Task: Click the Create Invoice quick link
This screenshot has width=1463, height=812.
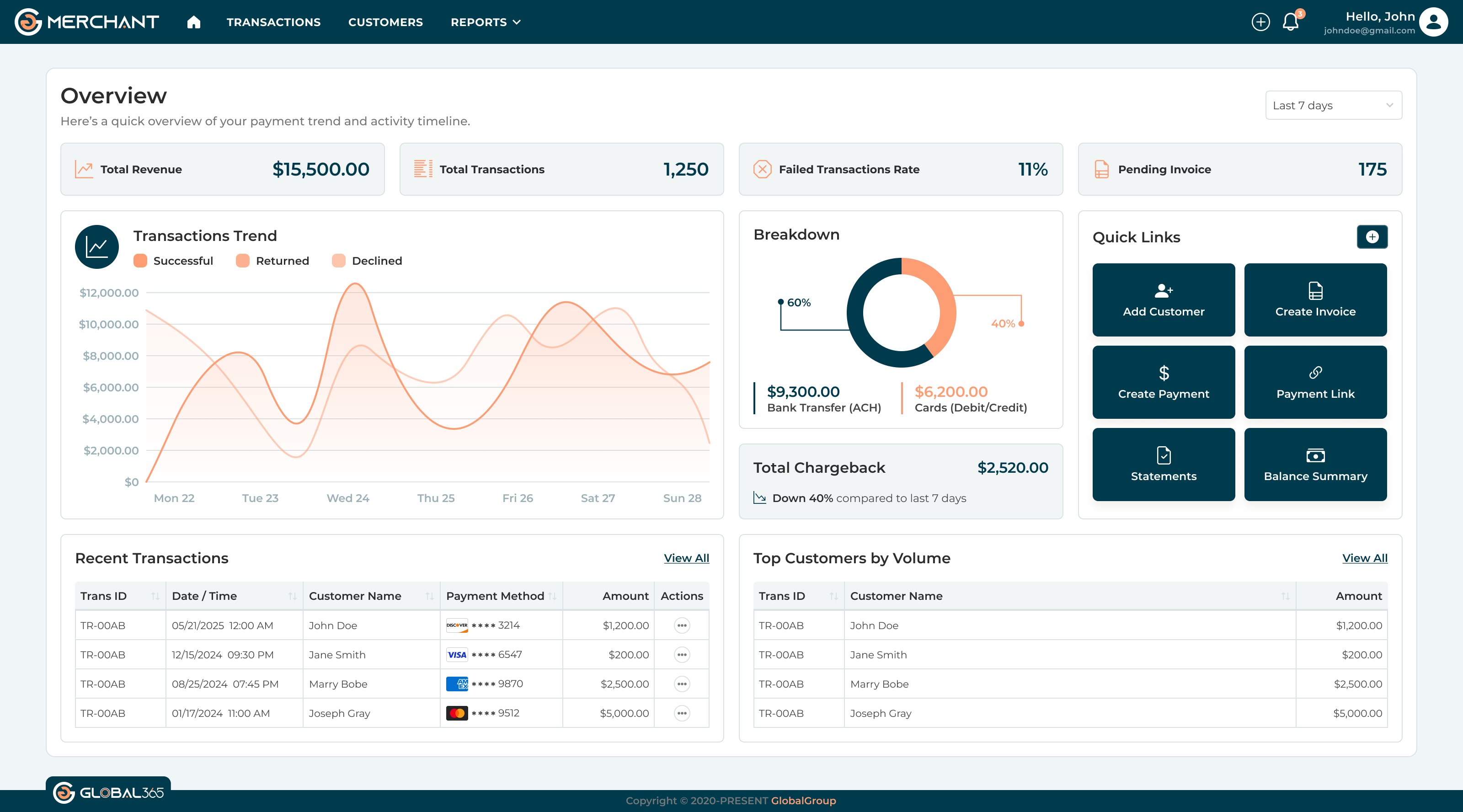Action: 1315,300
